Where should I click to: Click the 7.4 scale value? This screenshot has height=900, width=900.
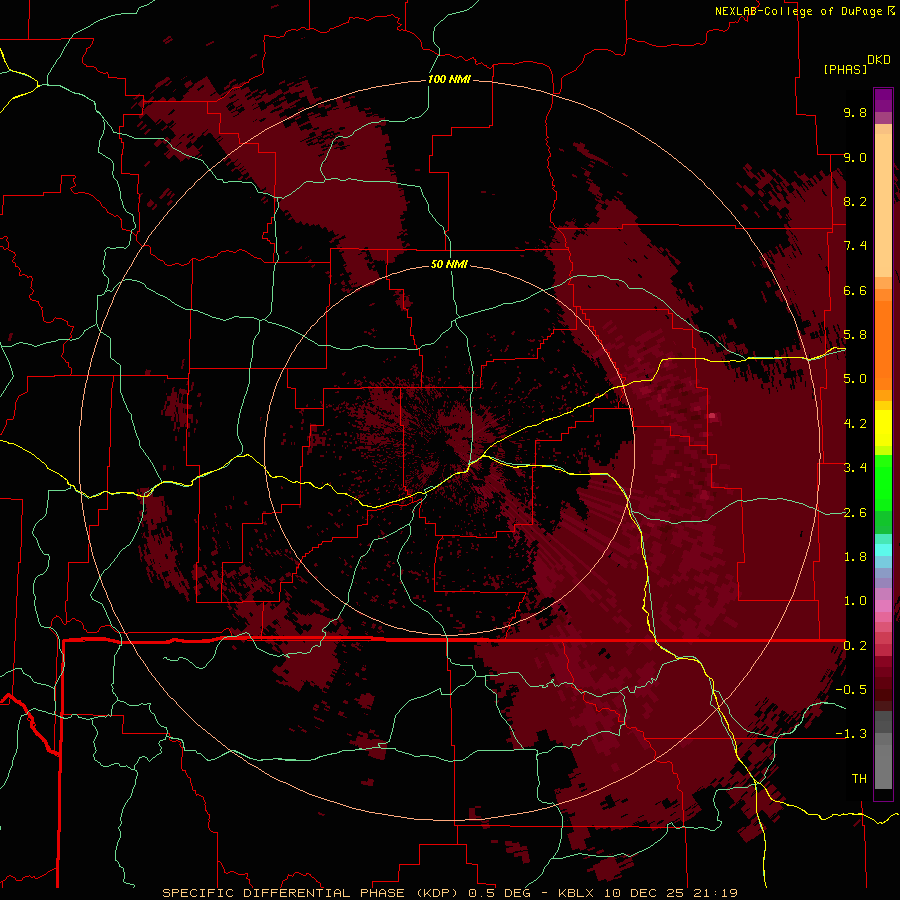pyautogui.click(x=855, y=246)
